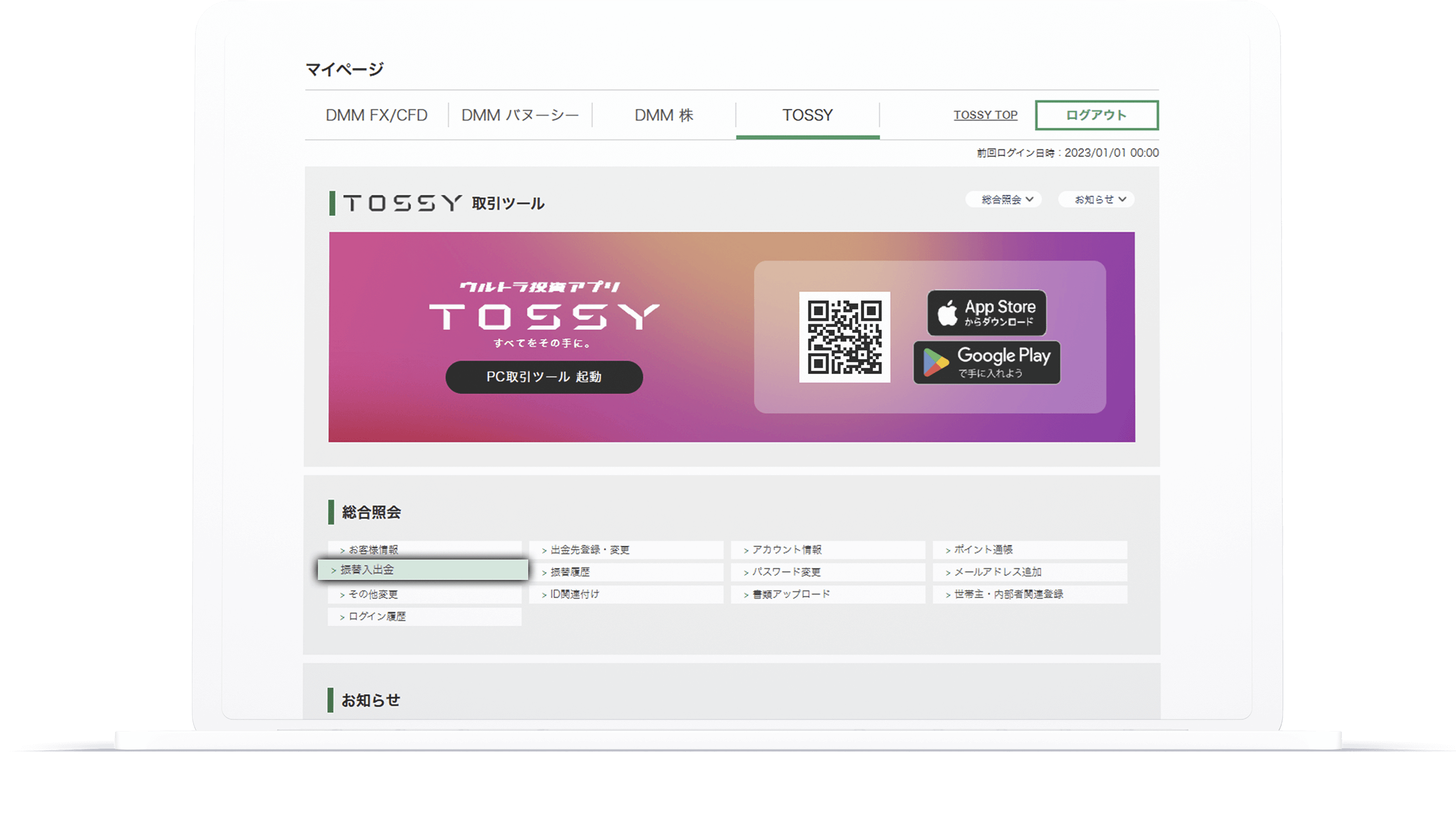
Task: Switch to the DMM FX/CFD tab
Action: [376, 115]
